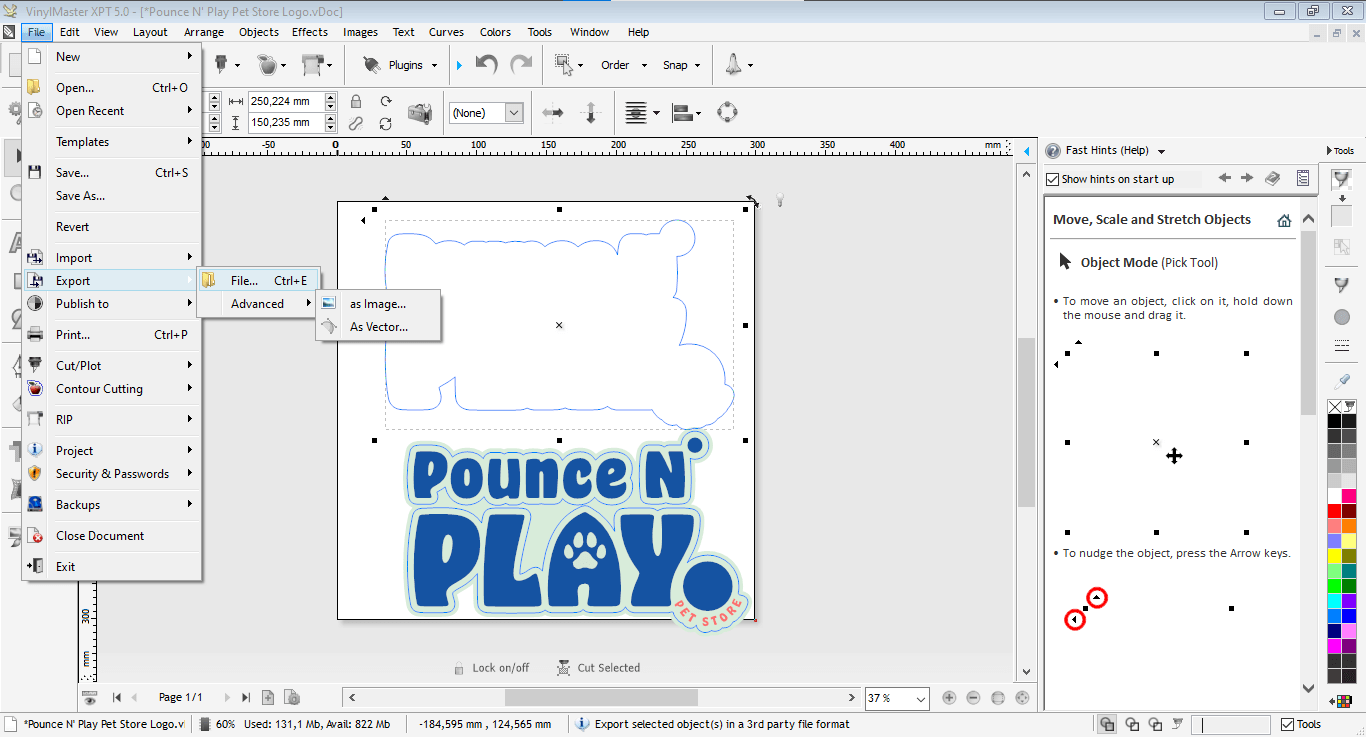Viewport: 1366px width, 737px height.
Task: Click the Cut Selected button
Action: [x=598, y=668]
